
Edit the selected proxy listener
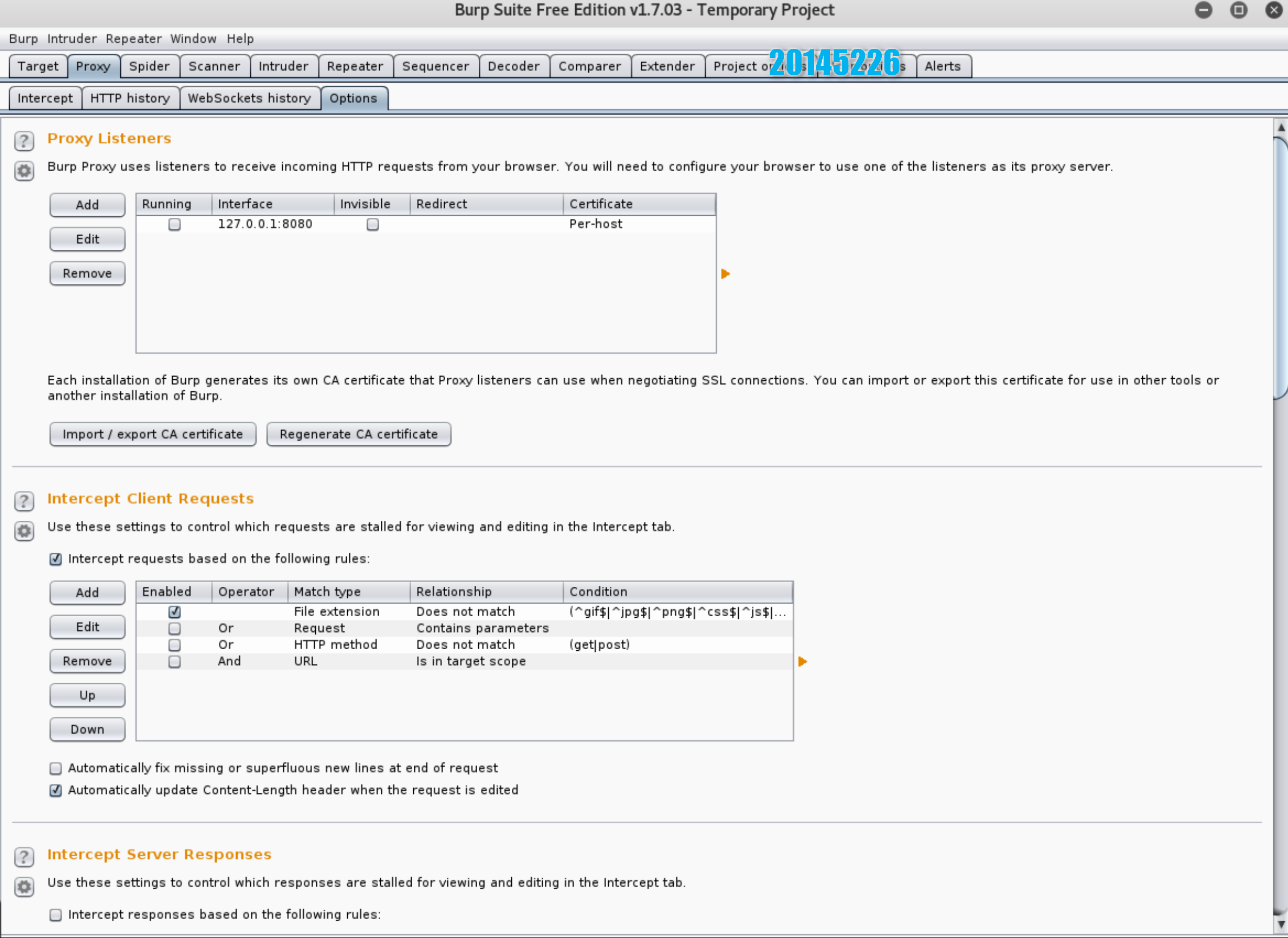[x=87, y=239]
